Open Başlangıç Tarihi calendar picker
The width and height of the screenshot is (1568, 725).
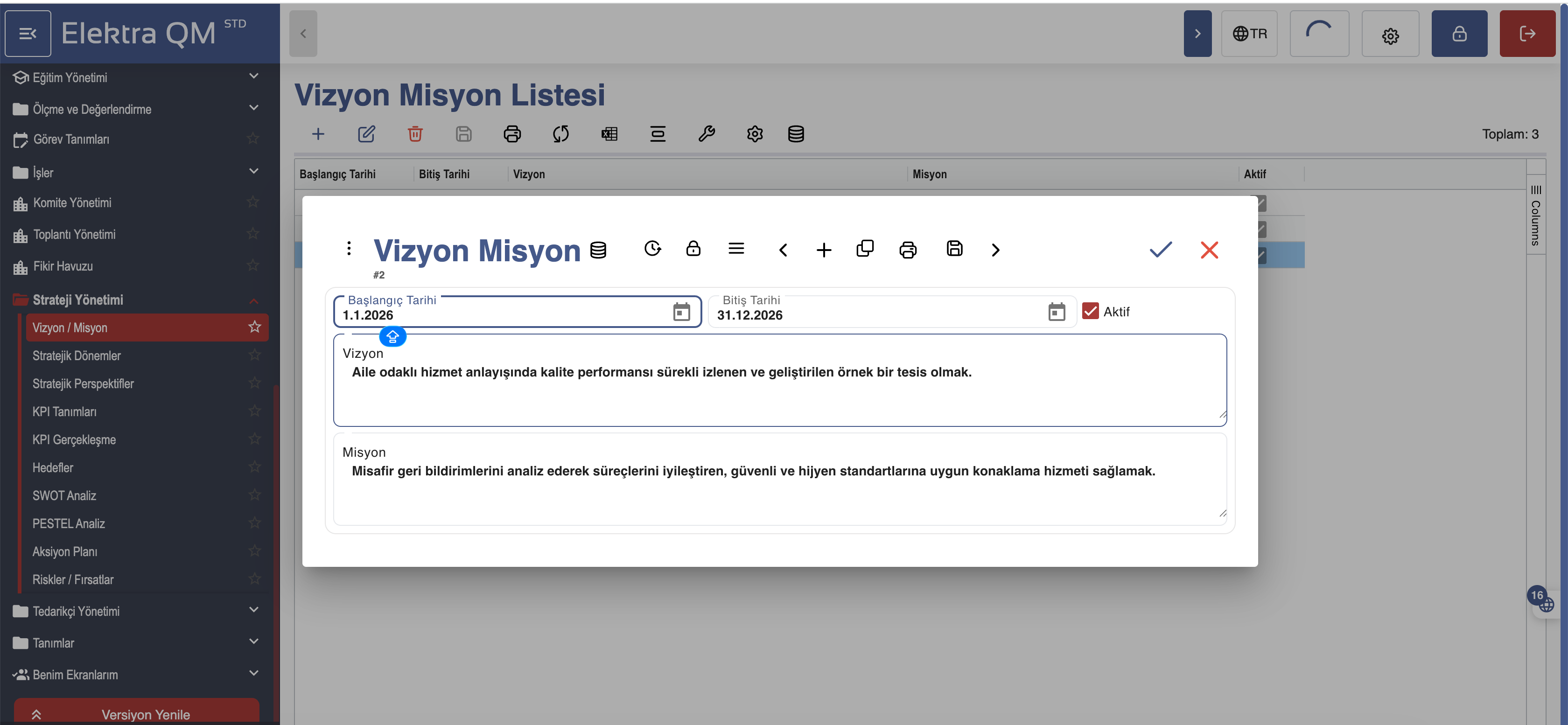click(x=681, y=312)
